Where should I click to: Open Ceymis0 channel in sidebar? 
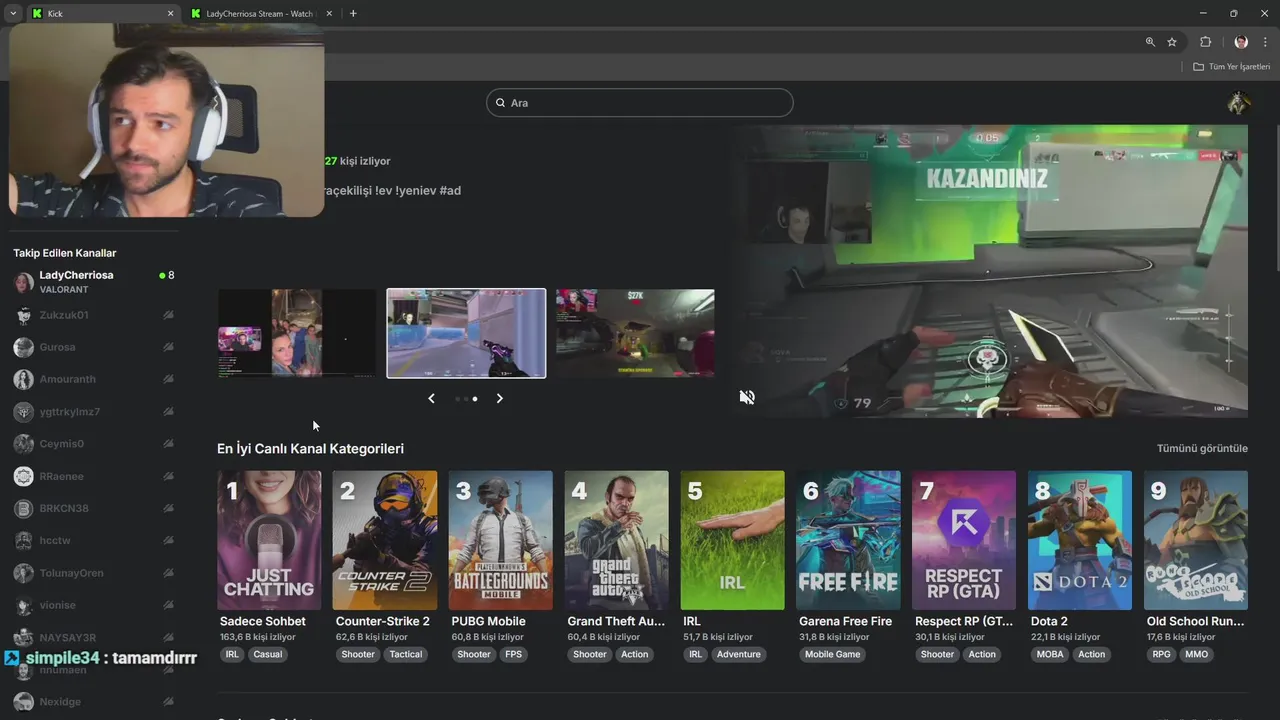[94, 444]
